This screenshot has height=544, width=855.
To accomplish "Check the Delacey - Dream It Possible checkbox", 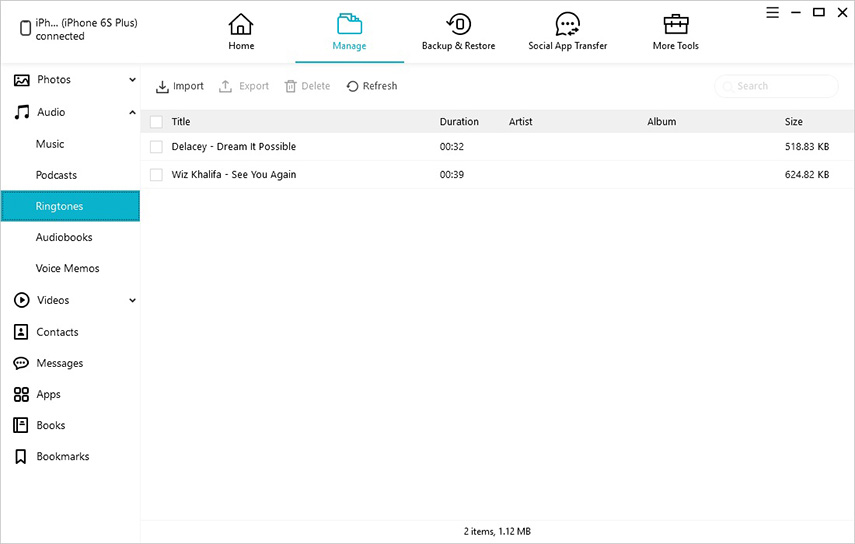I will [156, 147].
